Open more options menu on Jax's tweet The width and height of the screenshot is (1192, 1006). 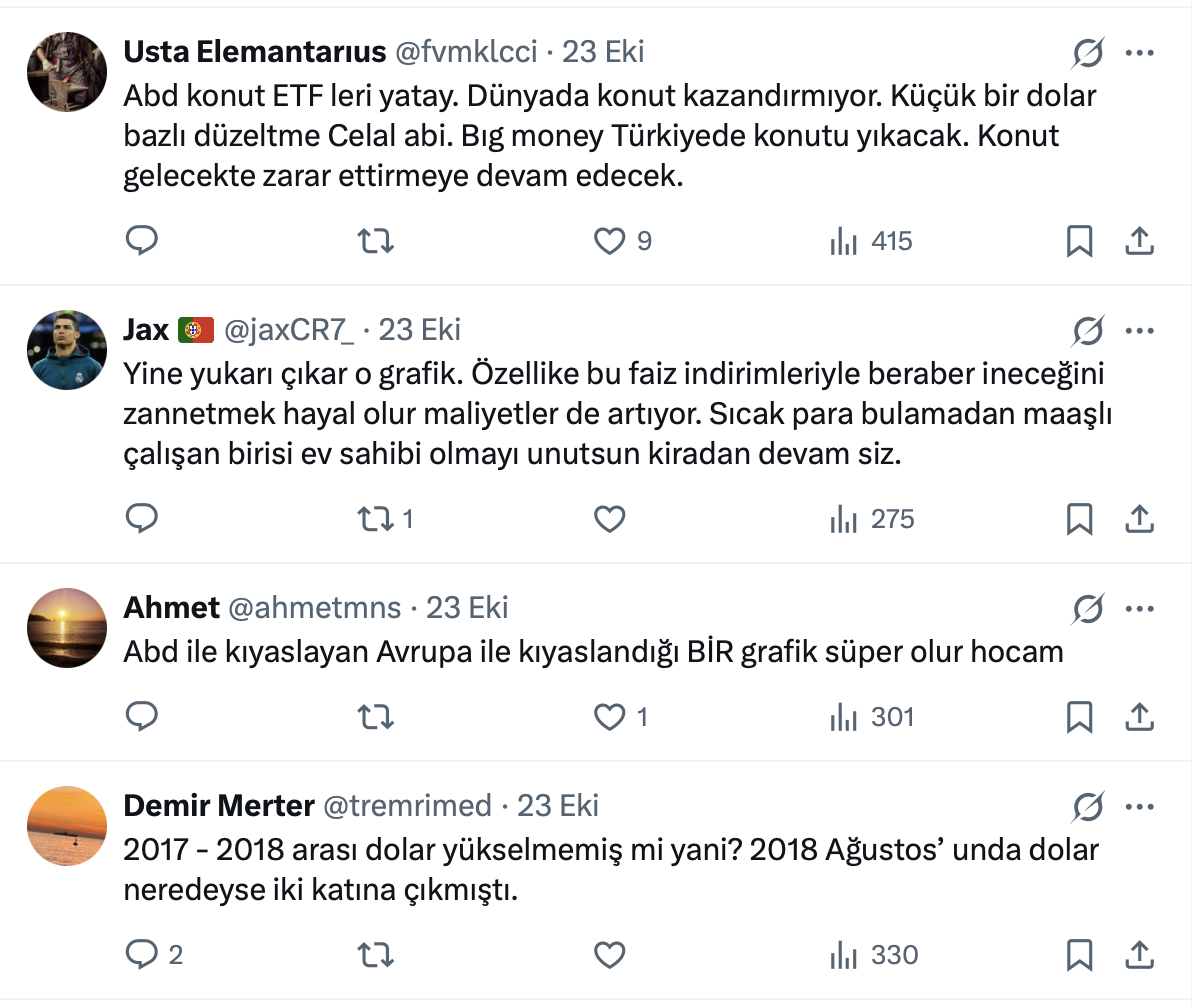point(1140,330)
